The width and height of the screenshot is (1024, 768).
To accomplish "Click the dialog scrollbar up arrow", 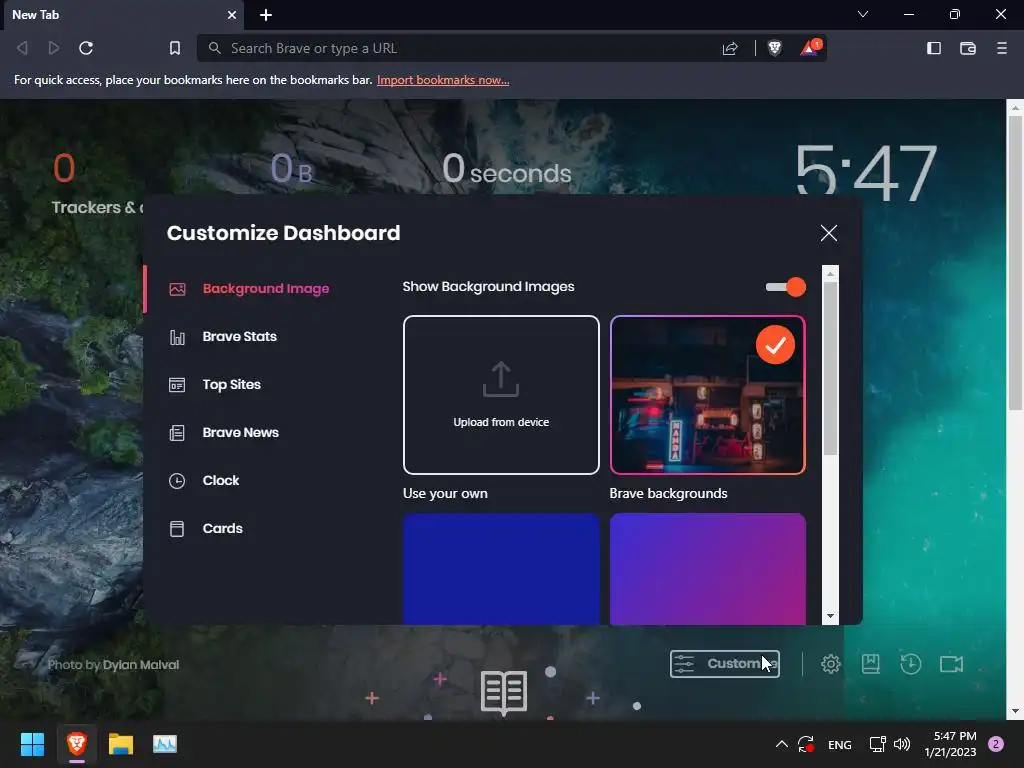I will pyautogui.click(x=830, y=274).
